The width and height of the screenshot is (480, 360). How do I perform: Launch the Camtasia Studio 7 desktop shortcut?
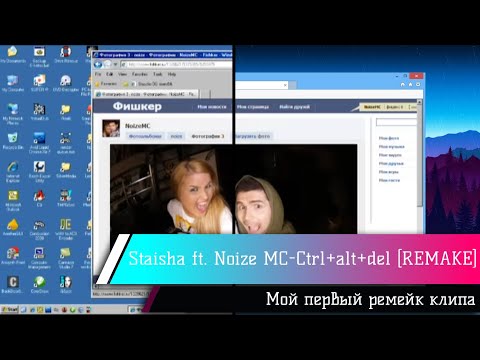tap(66, 258)
